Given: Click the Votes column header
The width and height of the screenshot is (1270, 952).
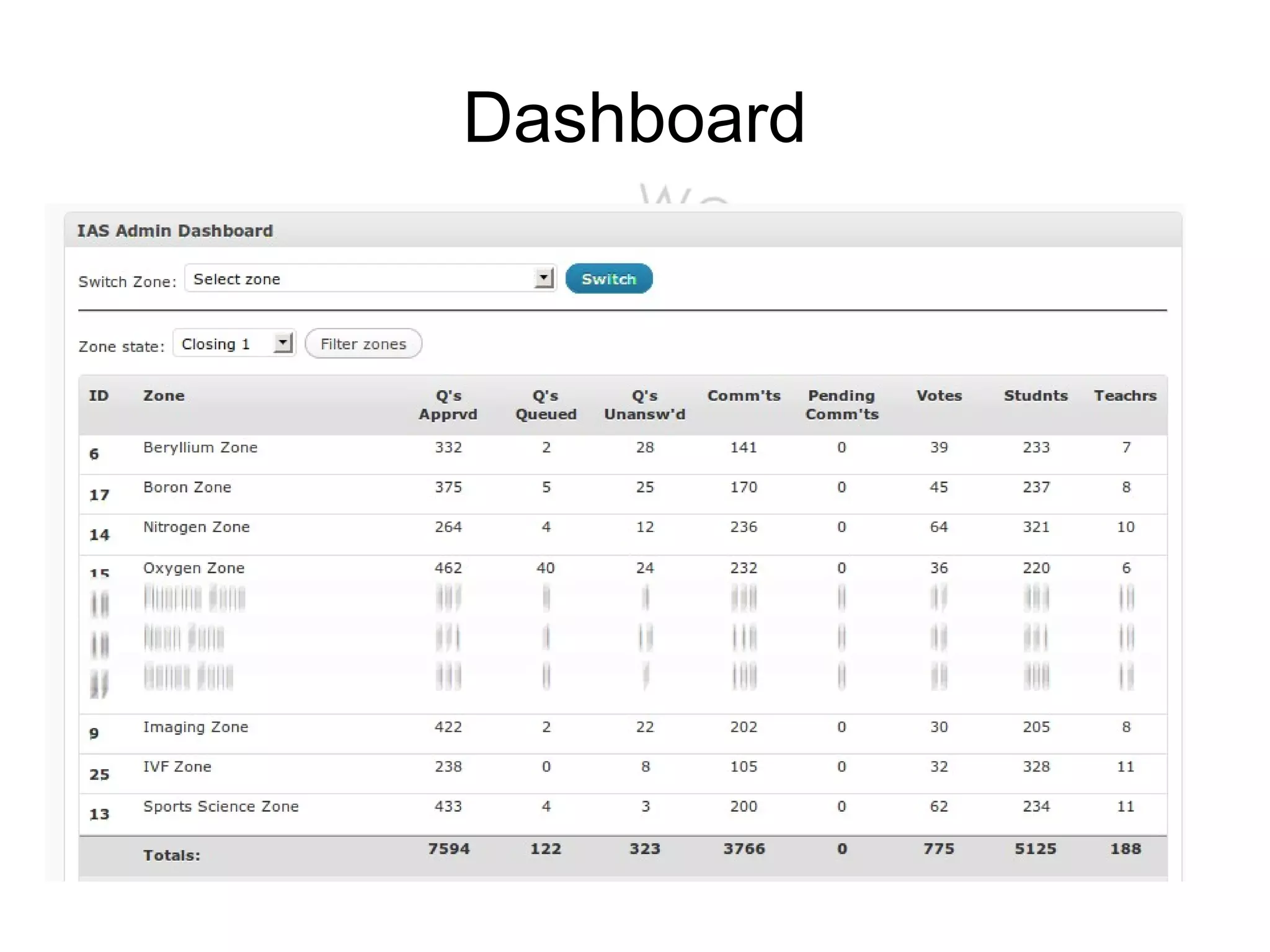Looking at the screenshot, I should (x=939, y=396).
